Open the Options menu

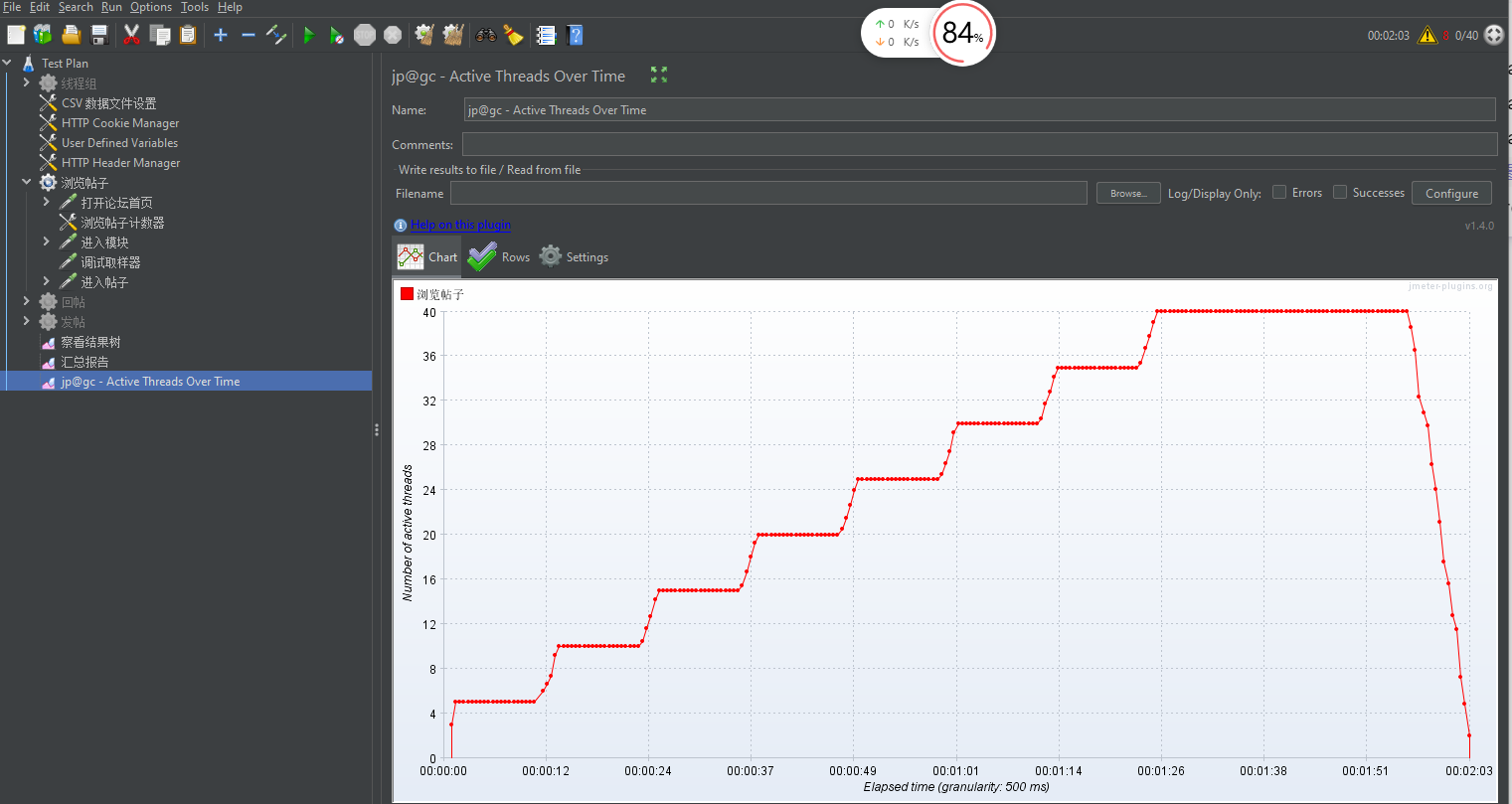151,7
